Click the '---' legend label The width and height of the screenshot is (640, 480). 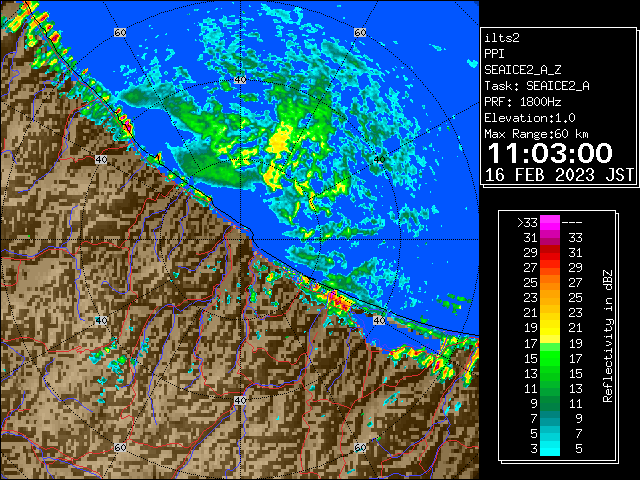pos(572,223)
